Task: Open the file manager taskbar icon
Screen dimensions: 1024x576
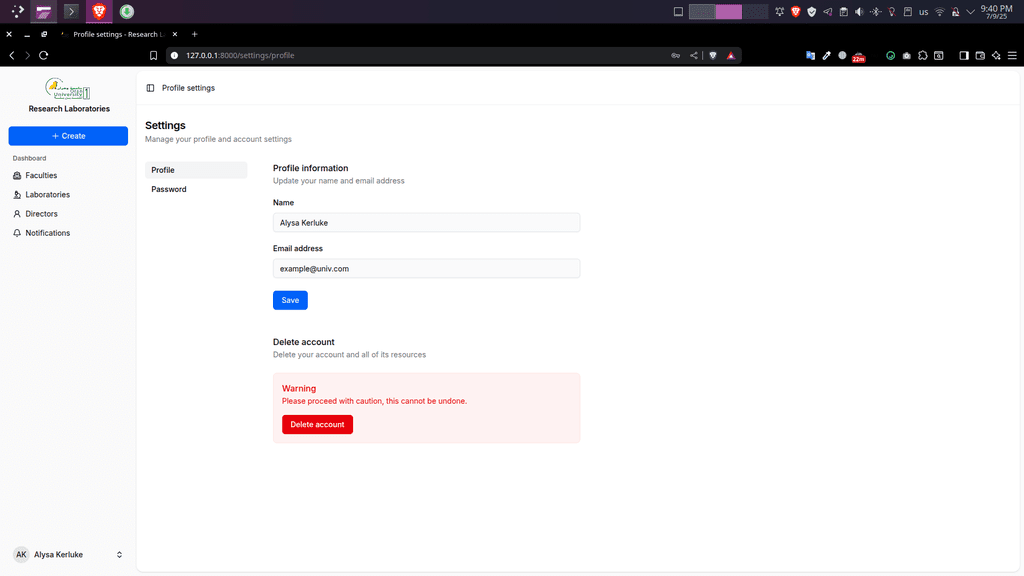Action: (44, 11)
